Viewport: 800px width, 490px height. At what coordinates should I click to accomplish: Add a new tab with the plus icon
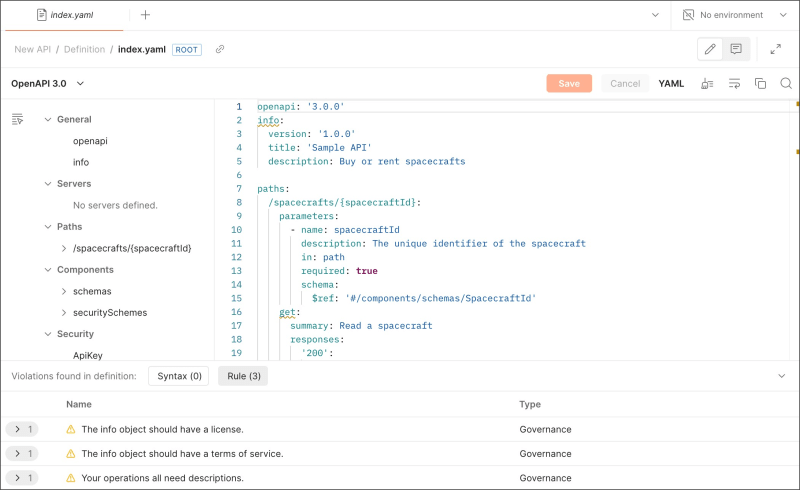tap(145, 15)
